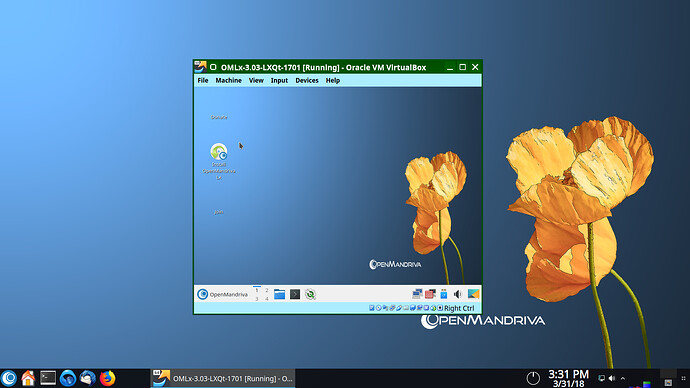Expand the hidden system tray icons arrow

point(623,378)
